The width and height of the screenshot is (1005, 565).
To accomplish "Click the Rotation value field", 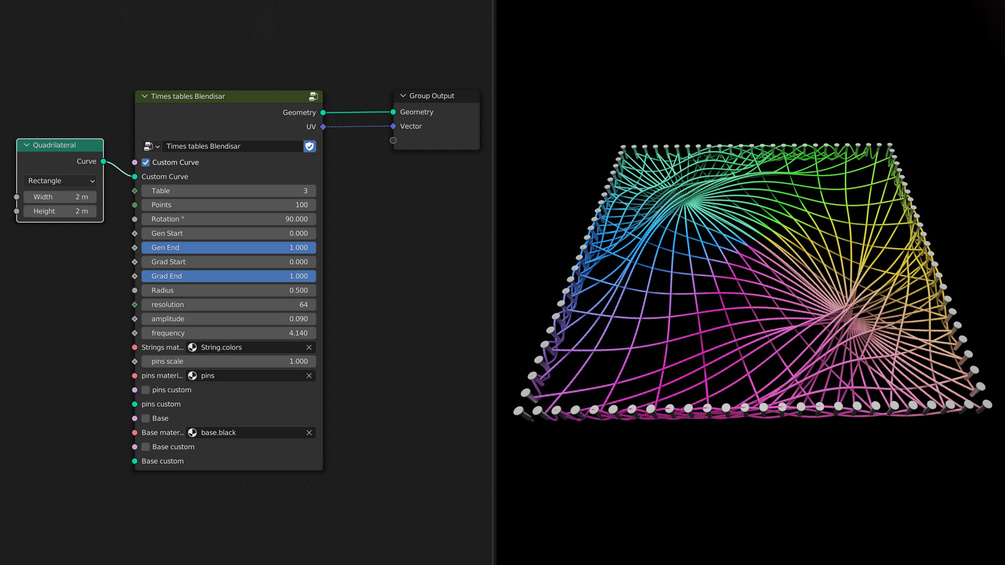I will [x=228, y=219].
